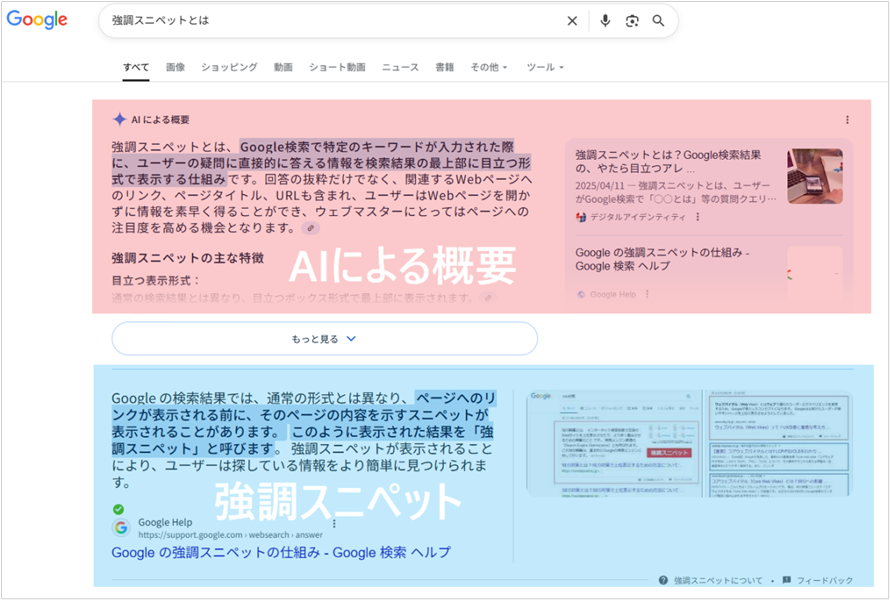Open the left featured snippet screenshot thumbnail
890x600 pixels.
coord(614,443)
